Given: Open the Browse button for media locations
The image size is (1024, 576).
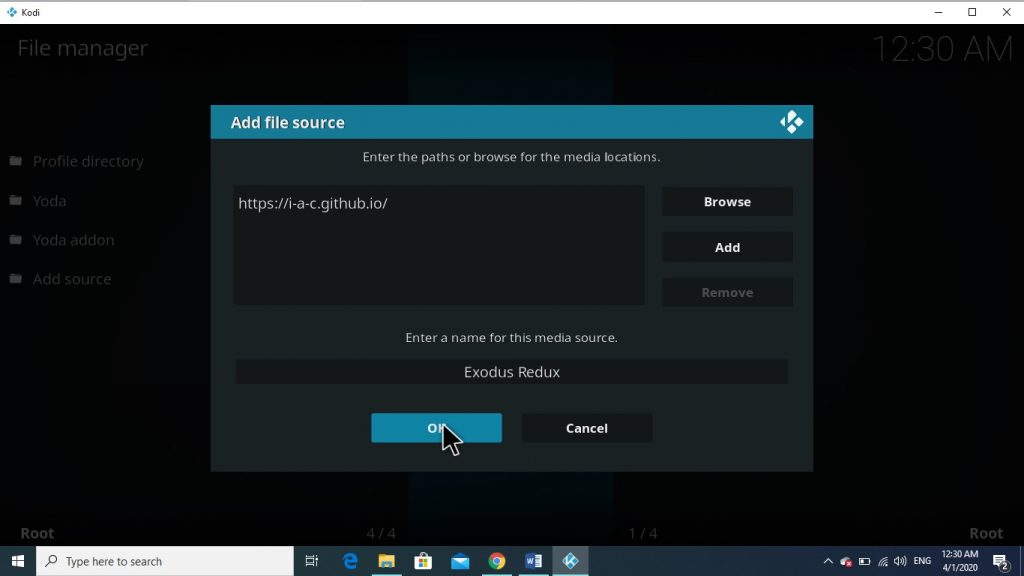Looking at the screenshot, I should pos(728,202).
